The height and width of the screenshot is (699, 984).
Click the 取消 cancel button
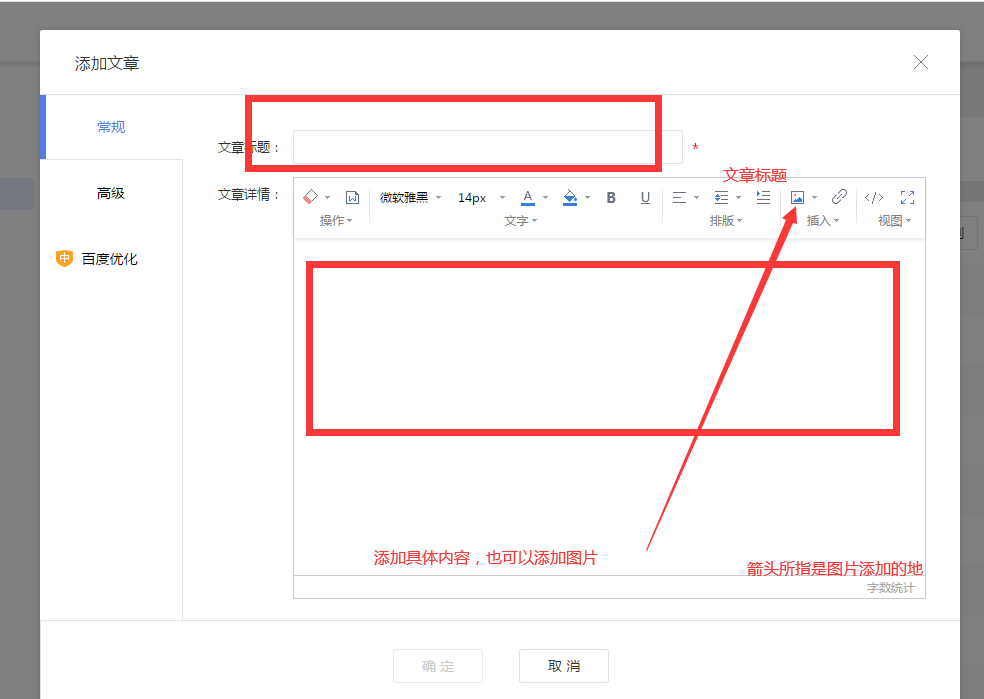tap(563, 665)
